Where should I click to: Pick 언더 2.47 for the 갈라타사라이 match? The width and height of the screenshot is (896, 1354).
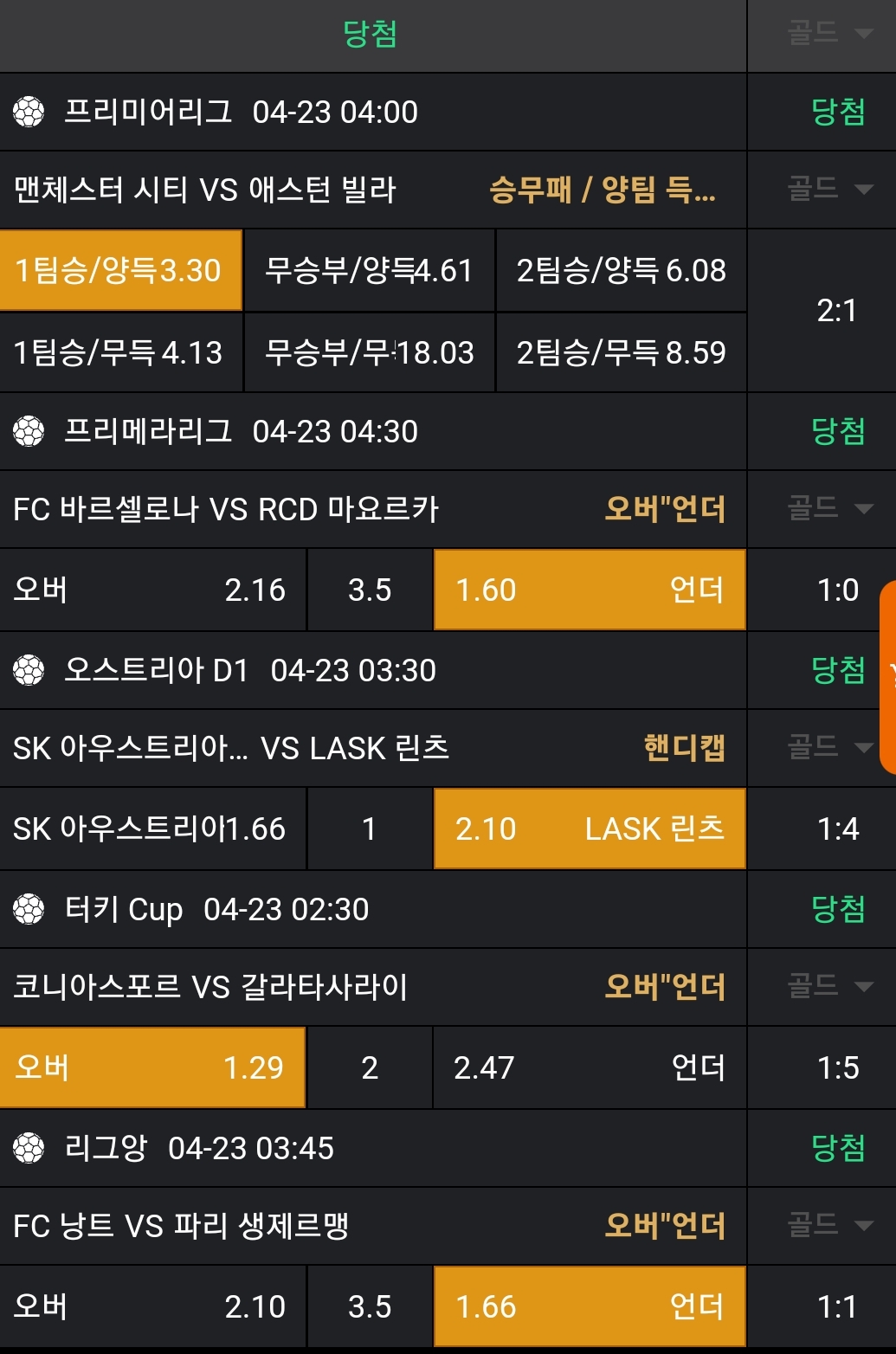point(589,1067)
